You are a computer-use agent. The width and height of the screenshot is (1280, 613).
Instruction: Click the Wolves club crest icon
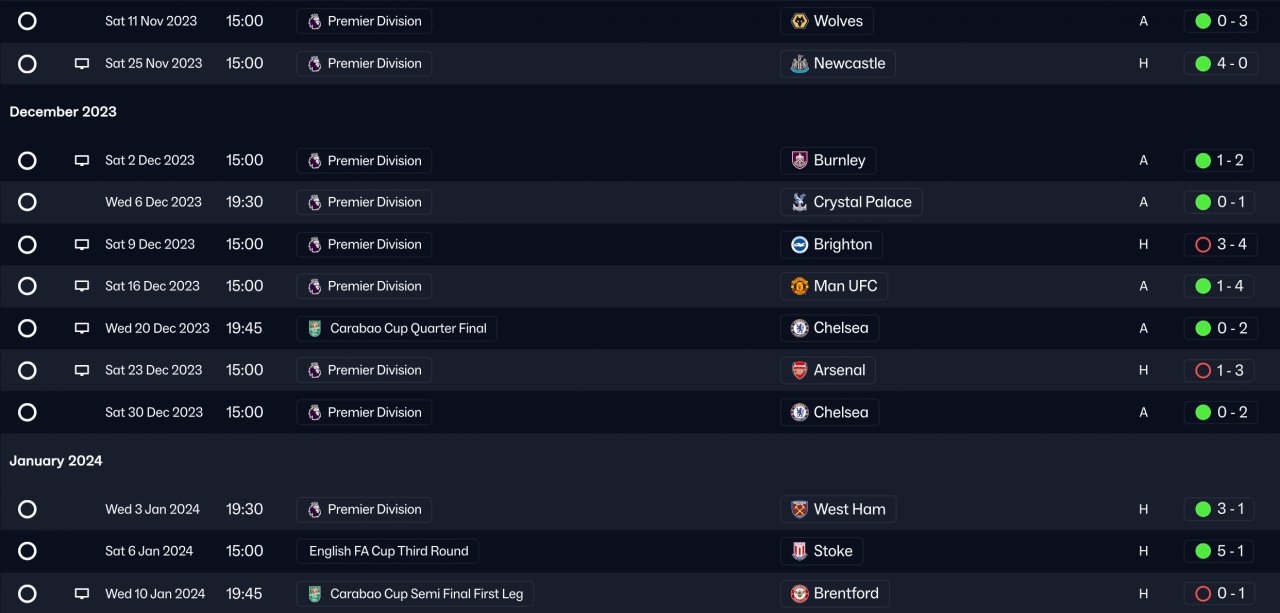(x=799, y=21)
